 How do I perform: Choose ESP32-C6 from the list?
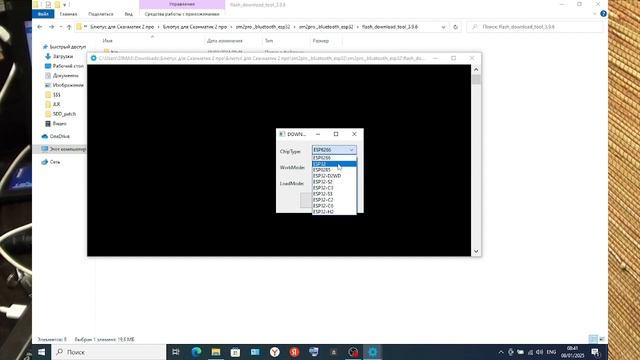click(x=334, y=206)
